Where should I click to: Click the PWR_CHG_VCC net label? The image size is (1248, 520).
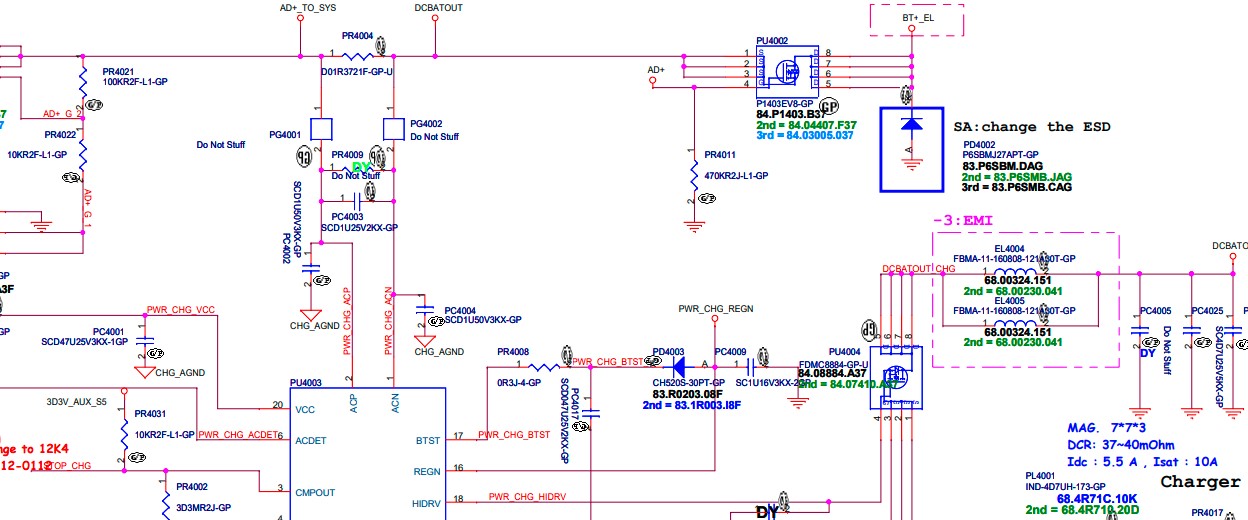pyautogui.click(x=181, y=309)
